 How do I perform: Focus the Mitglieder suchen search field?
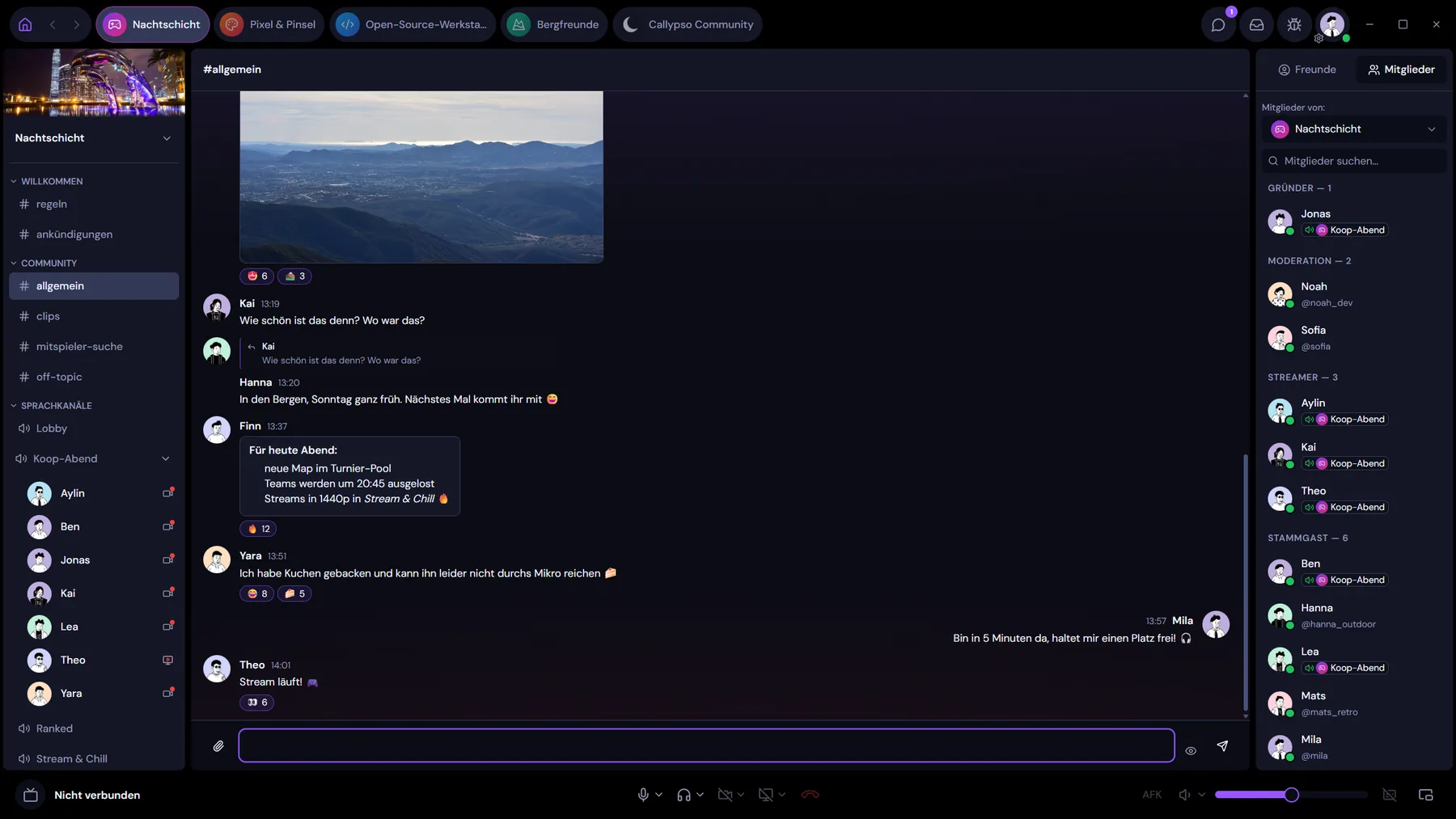(1354, 161)
